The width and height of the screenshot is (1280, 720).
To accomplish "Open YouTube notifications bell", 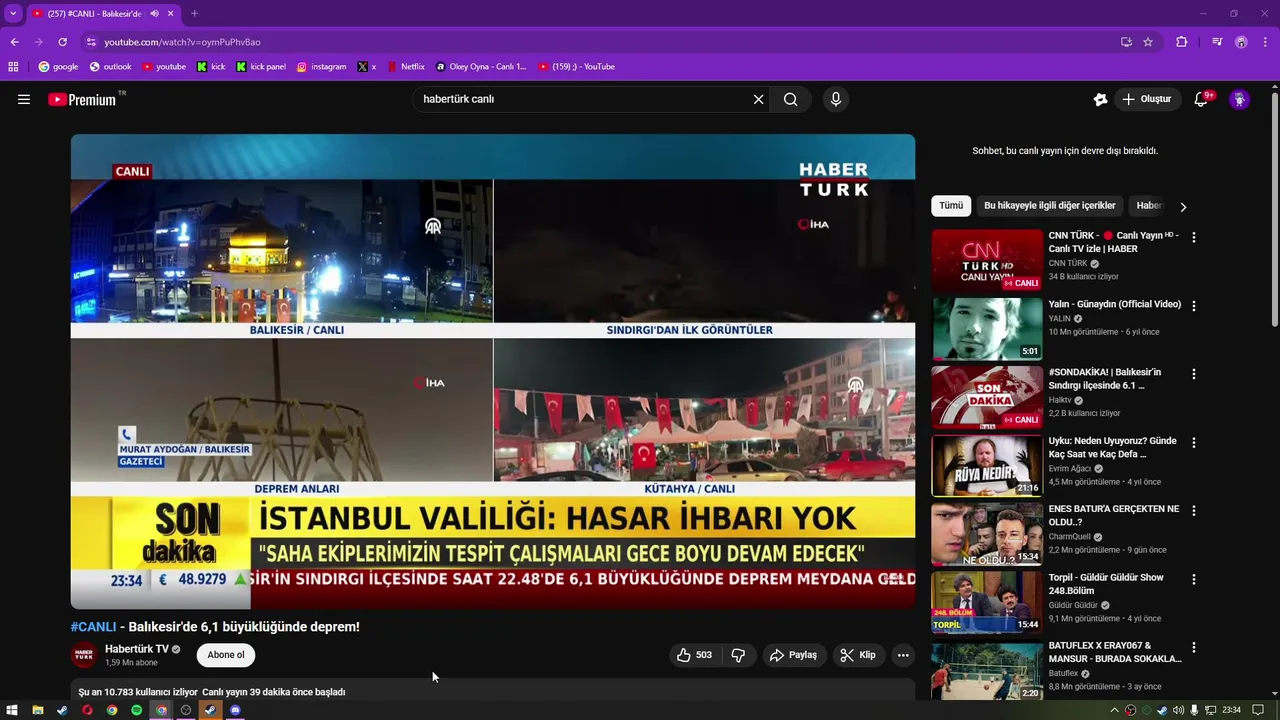I will [1201, 99].
